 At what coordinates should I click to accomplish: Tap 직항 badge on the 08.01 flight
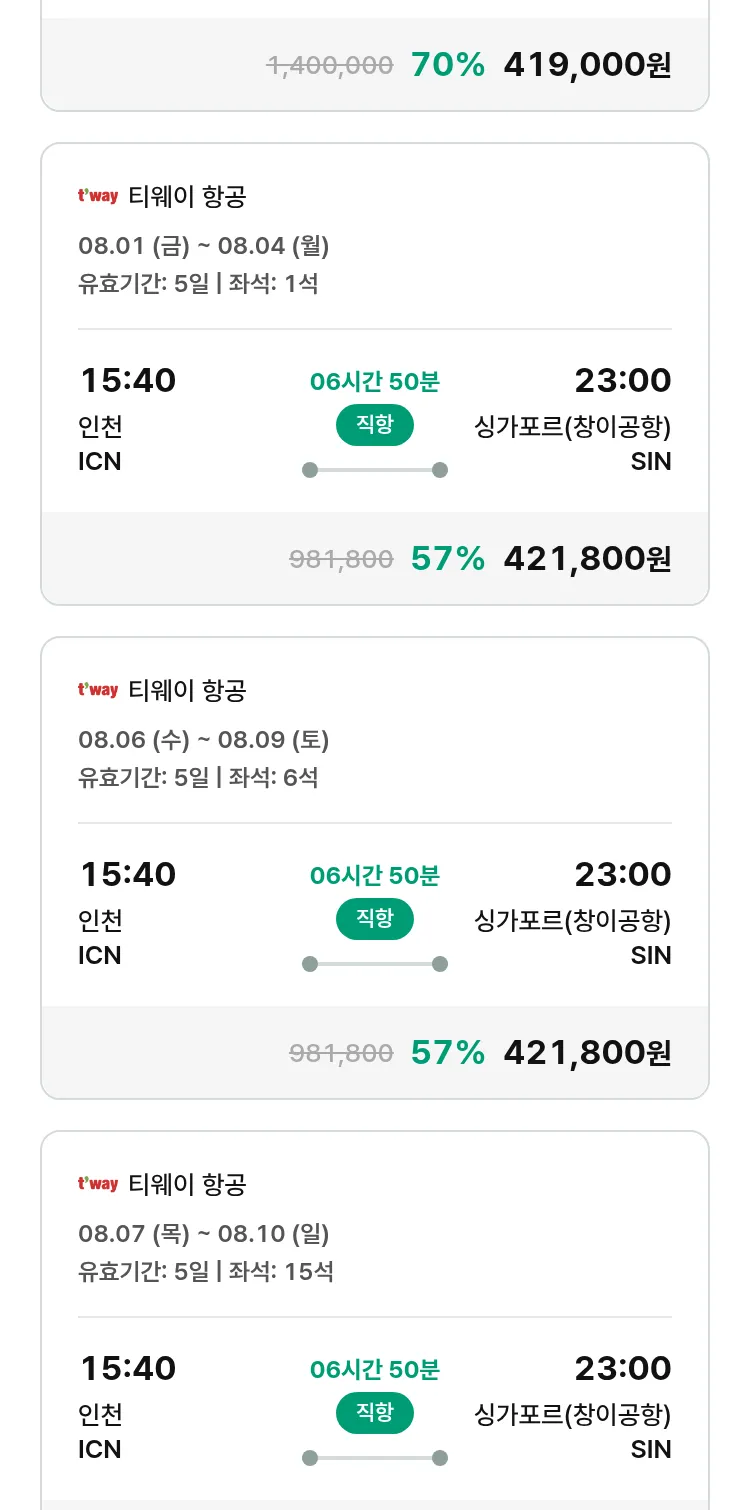pyautogui.click(x=374, y=425)
